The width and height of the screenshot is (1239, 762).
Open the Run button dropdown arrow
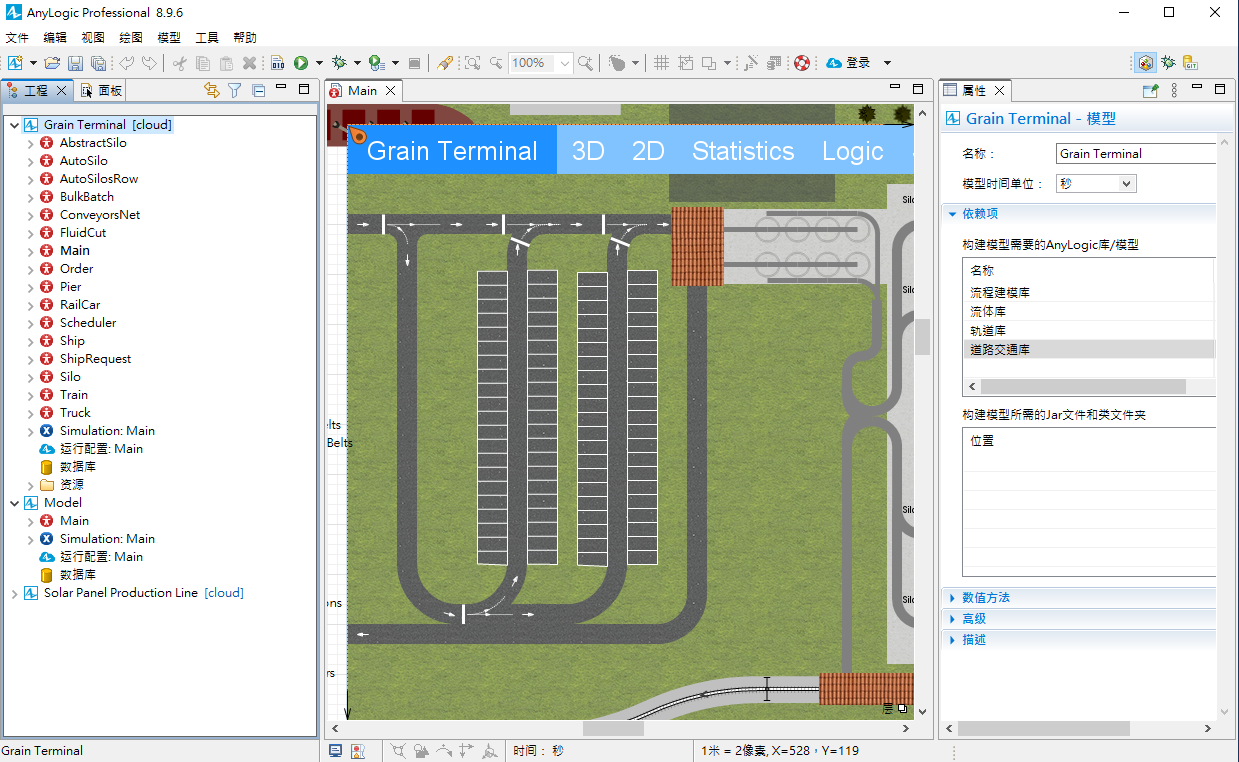[319, 63]
